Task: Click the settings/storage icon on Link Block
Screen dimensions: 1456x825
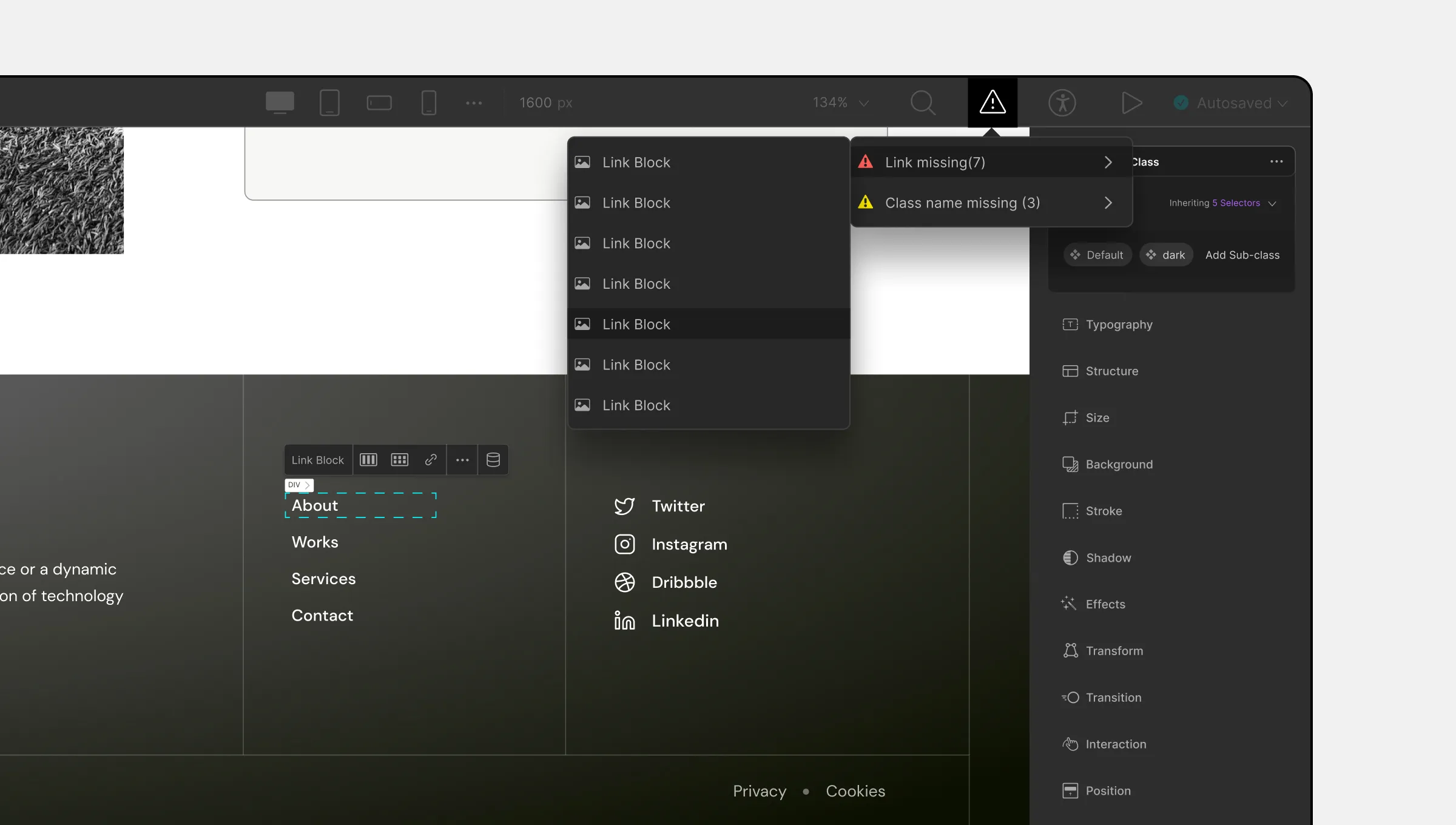Action: [492, 459]
